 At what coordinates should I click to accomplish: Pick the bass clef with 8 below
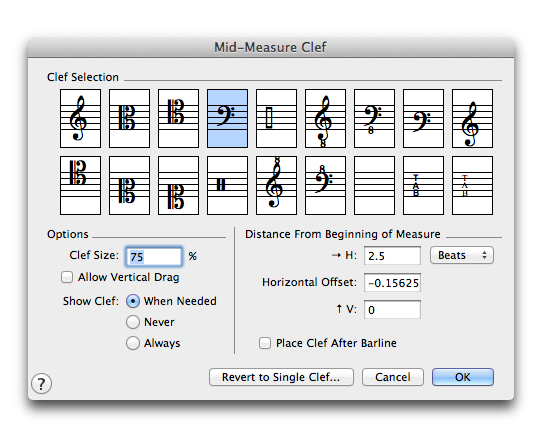[x=374, y=118]
